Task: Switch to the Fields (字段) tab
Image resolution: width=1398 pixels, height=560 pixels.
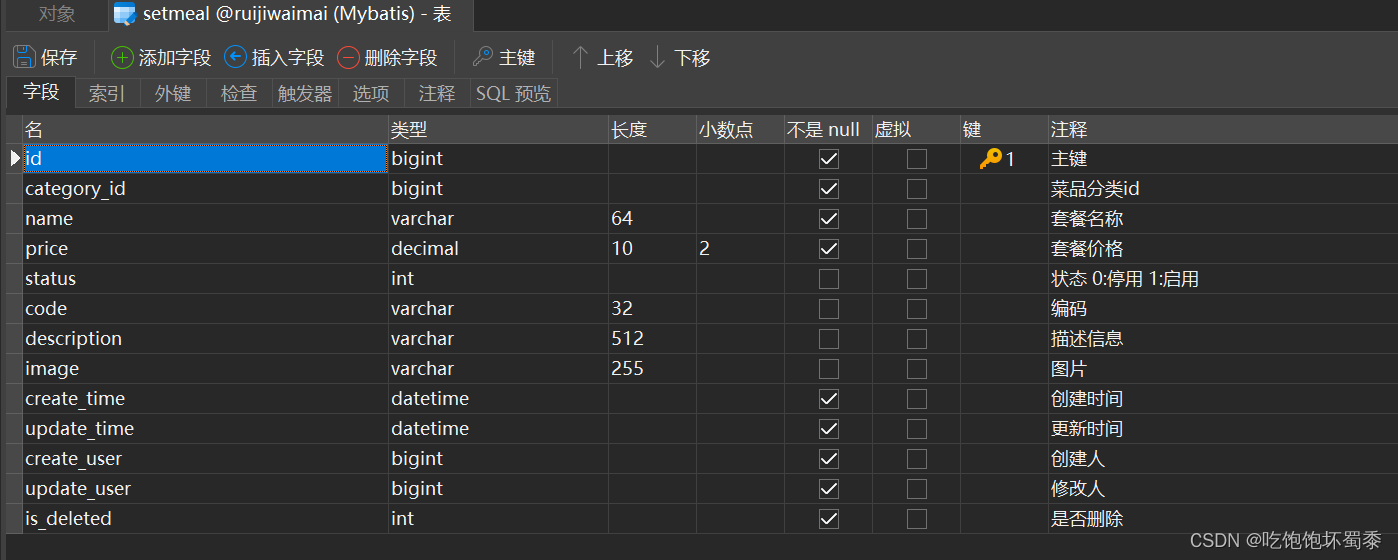Action: click(x=41, y=92)
